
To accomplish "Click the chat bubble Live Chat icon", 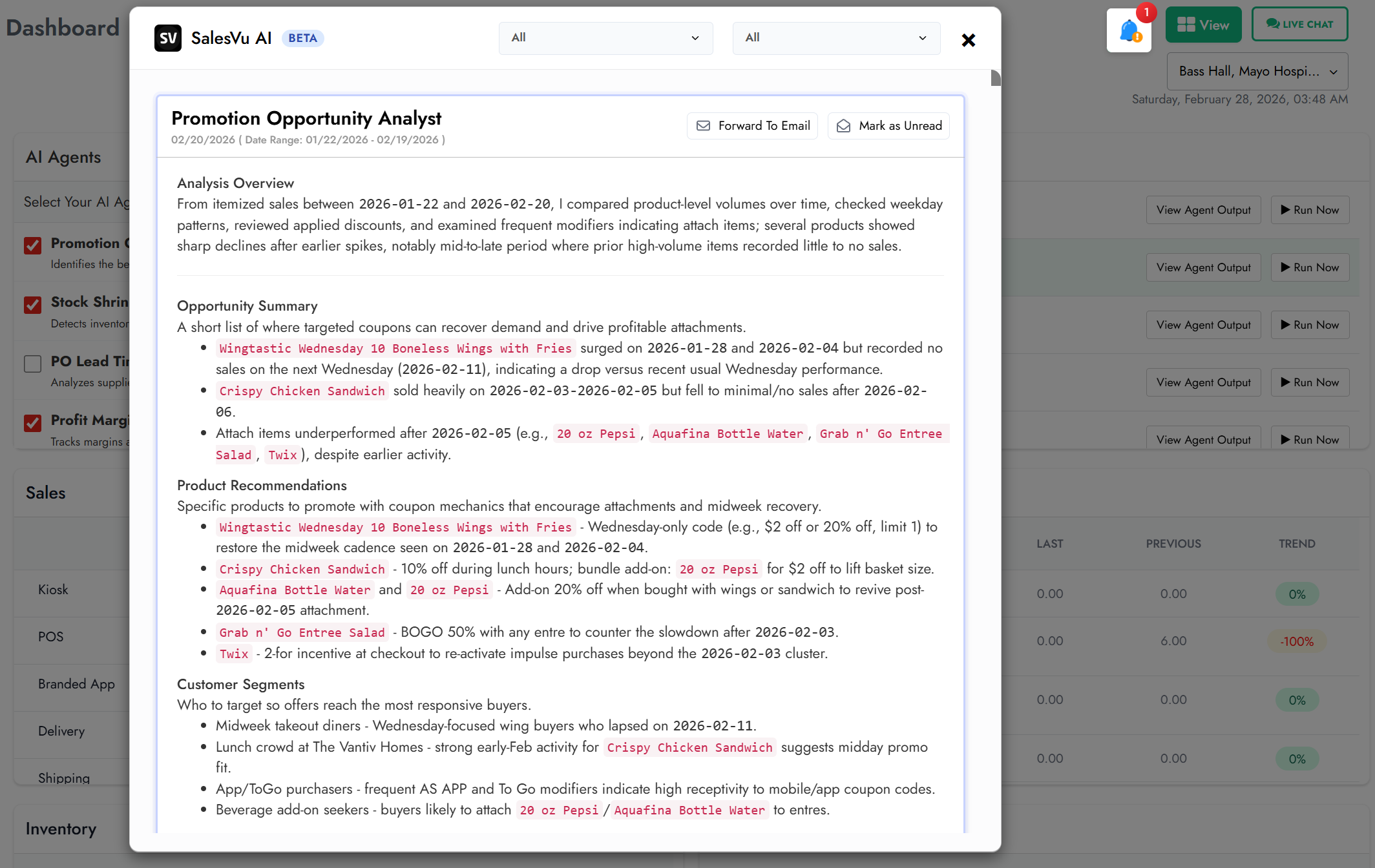I will (1272, 24).
